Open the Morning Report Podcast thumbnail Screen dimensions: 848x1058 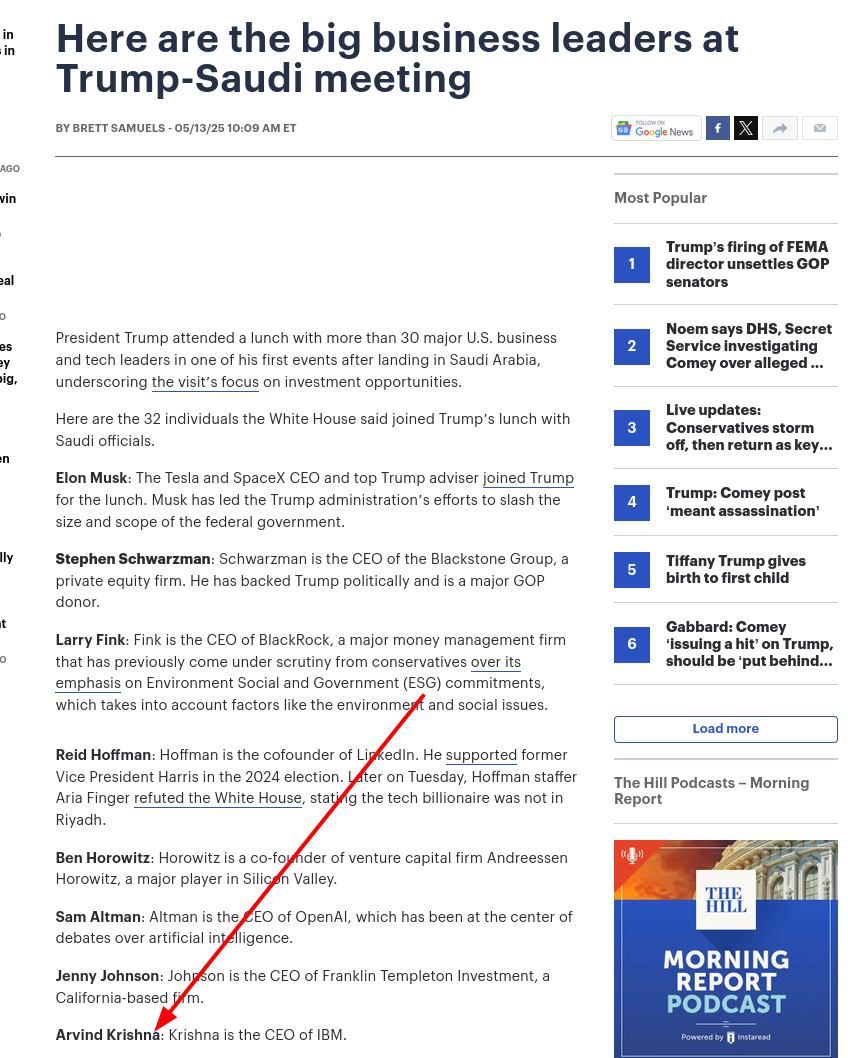[x=726, y=949]
